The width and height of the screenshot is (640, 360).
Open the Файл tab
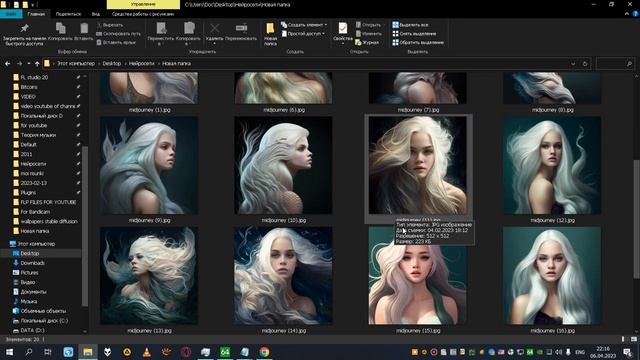point(11,14)
